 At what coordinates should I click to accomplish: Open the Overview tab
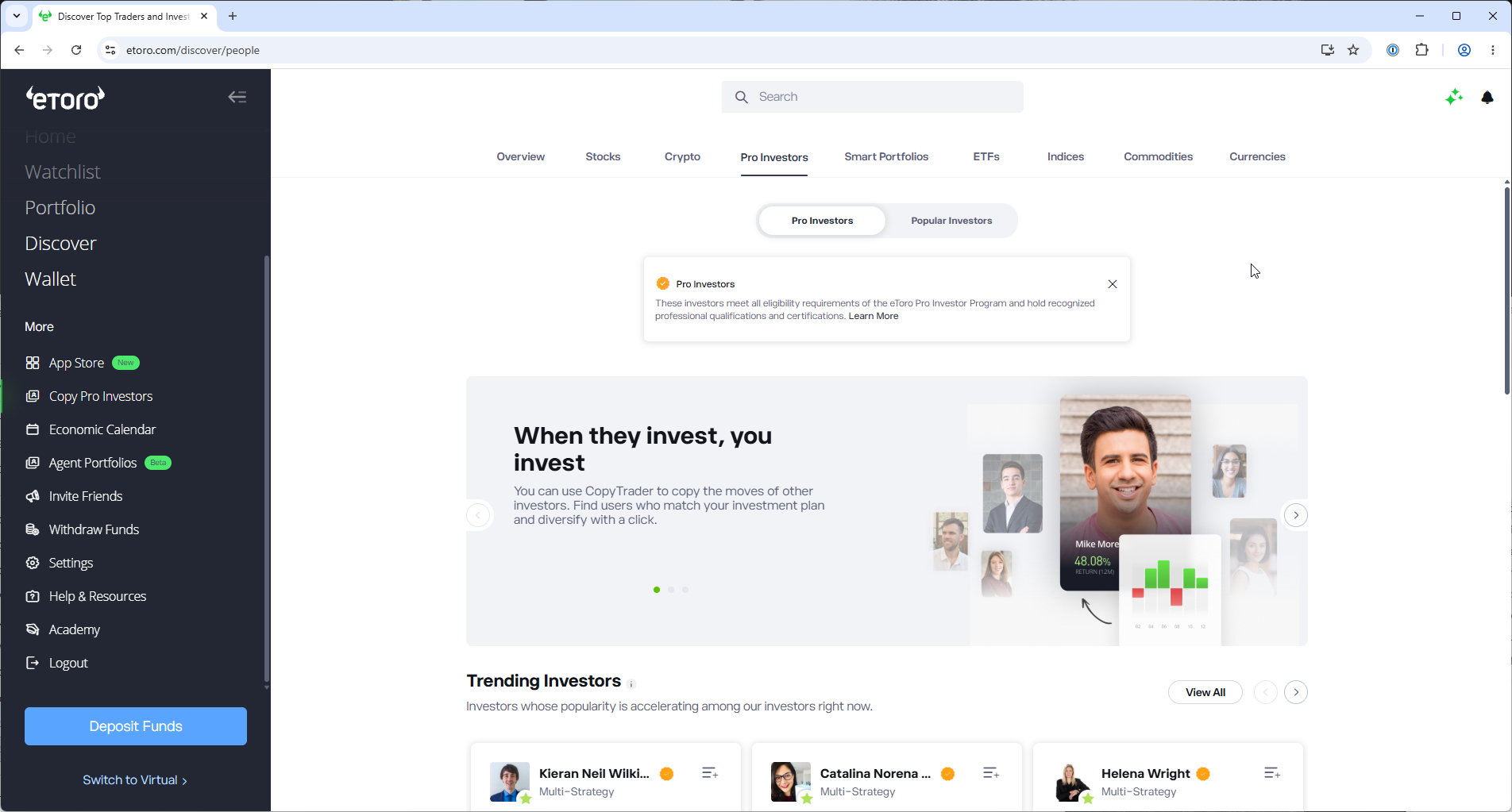point(521,156)
